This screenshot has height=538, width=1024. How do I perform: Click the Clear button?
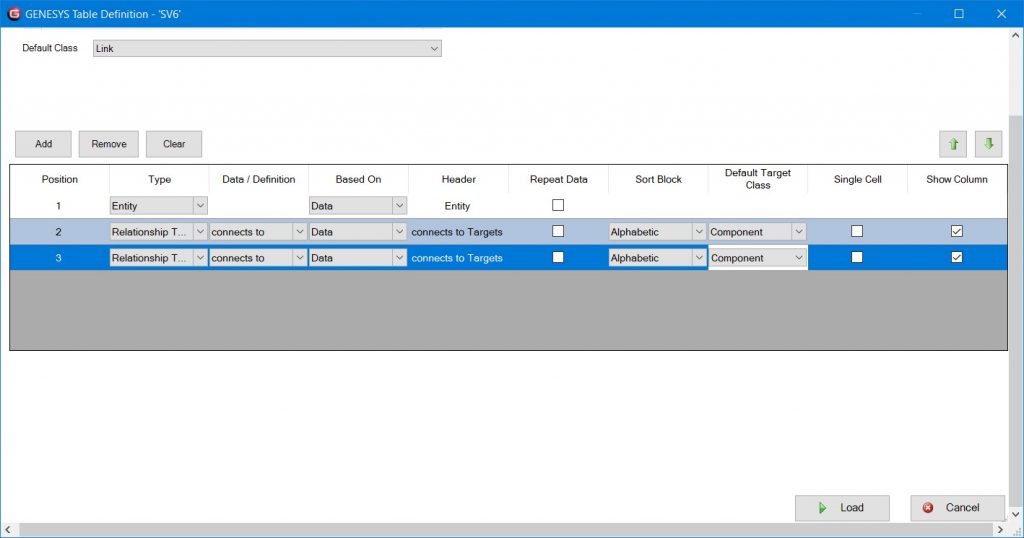(174, 144)
